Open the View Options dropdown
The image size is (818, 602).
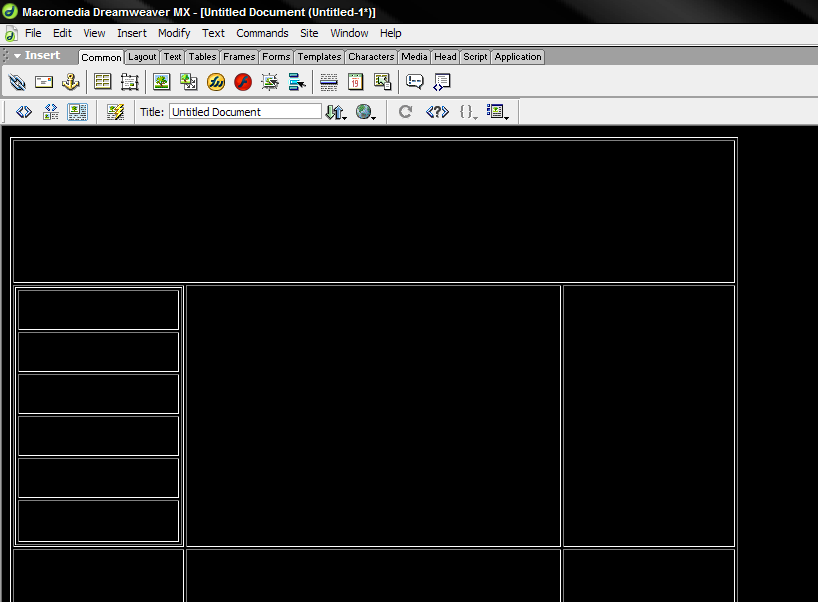coord(497,112)
